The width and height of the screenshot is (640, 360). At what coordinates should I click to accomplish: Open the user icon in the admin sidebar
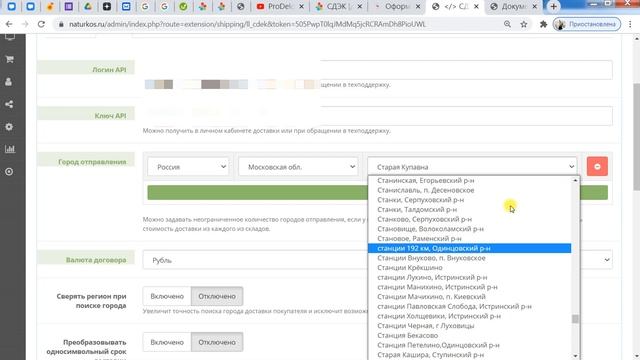9,82
